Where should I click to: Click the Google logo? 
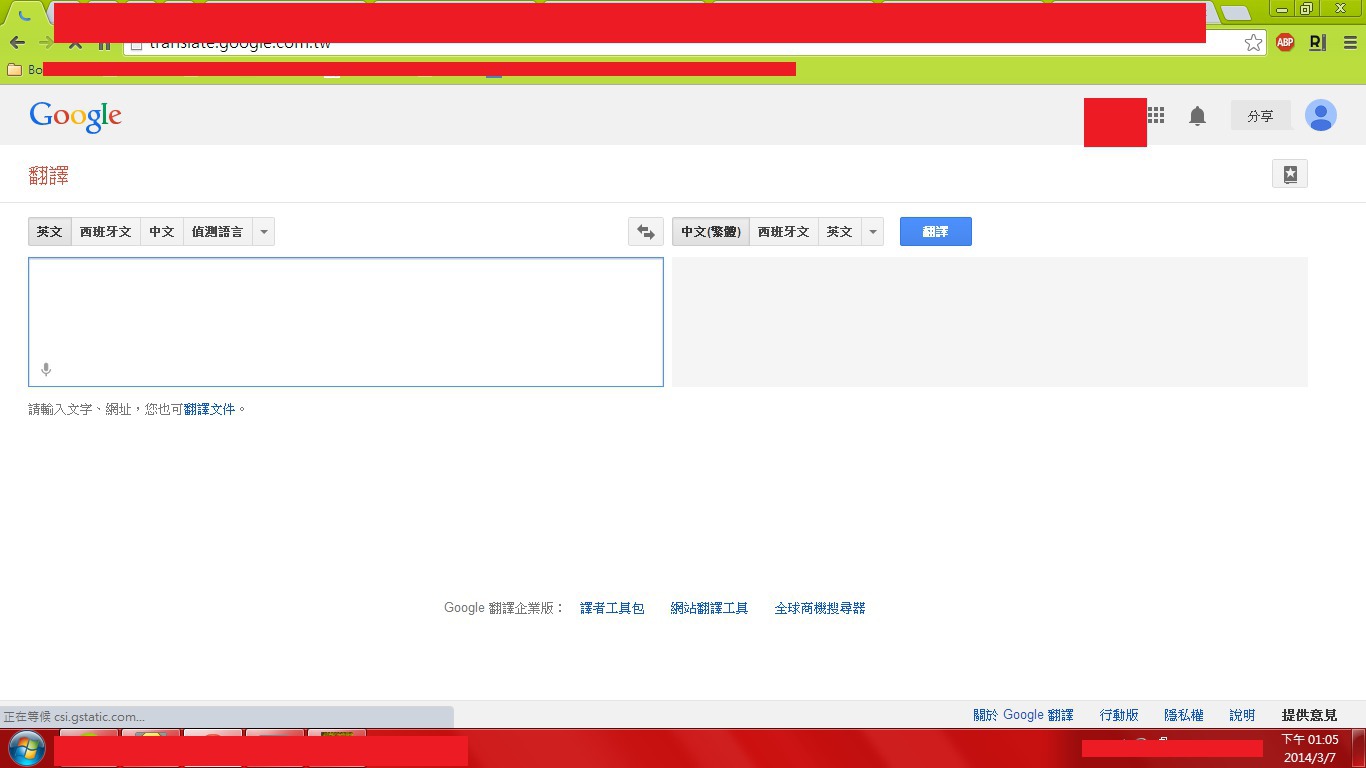point(76,116)
